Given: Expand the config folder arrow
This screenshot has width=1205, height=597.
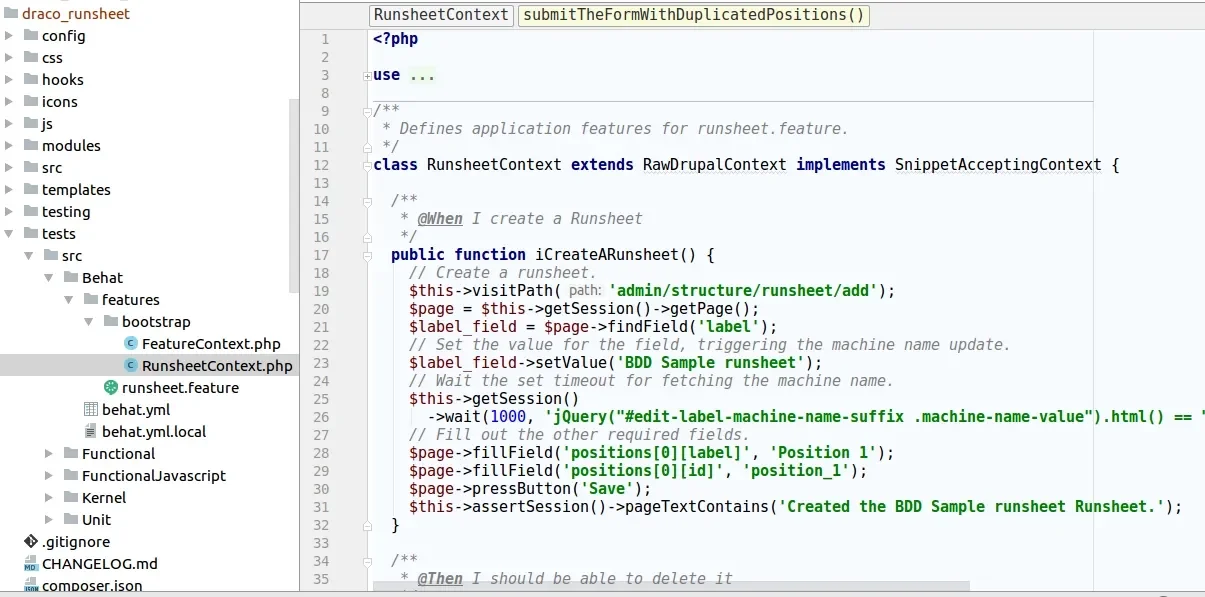Looking at the screenshot, I should click(x=9, y=35).
